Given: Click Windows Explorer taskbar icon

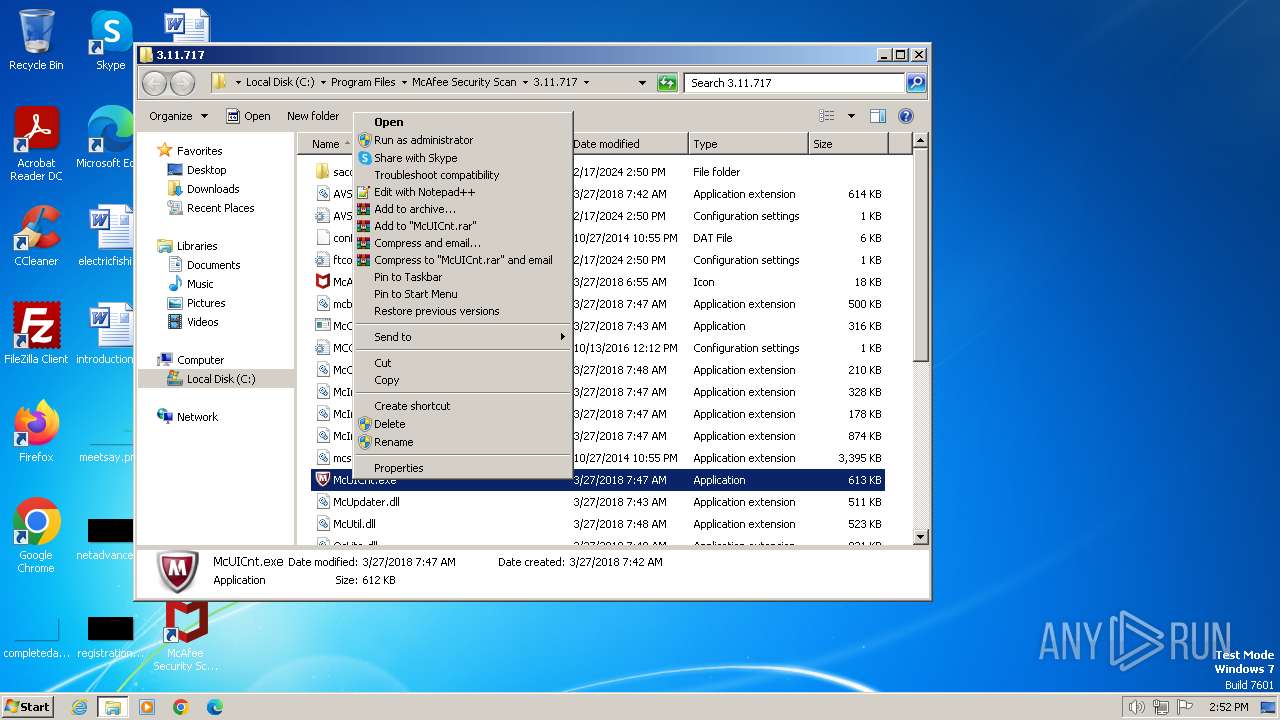Looking at the screenshot, I should coord(112,707).
